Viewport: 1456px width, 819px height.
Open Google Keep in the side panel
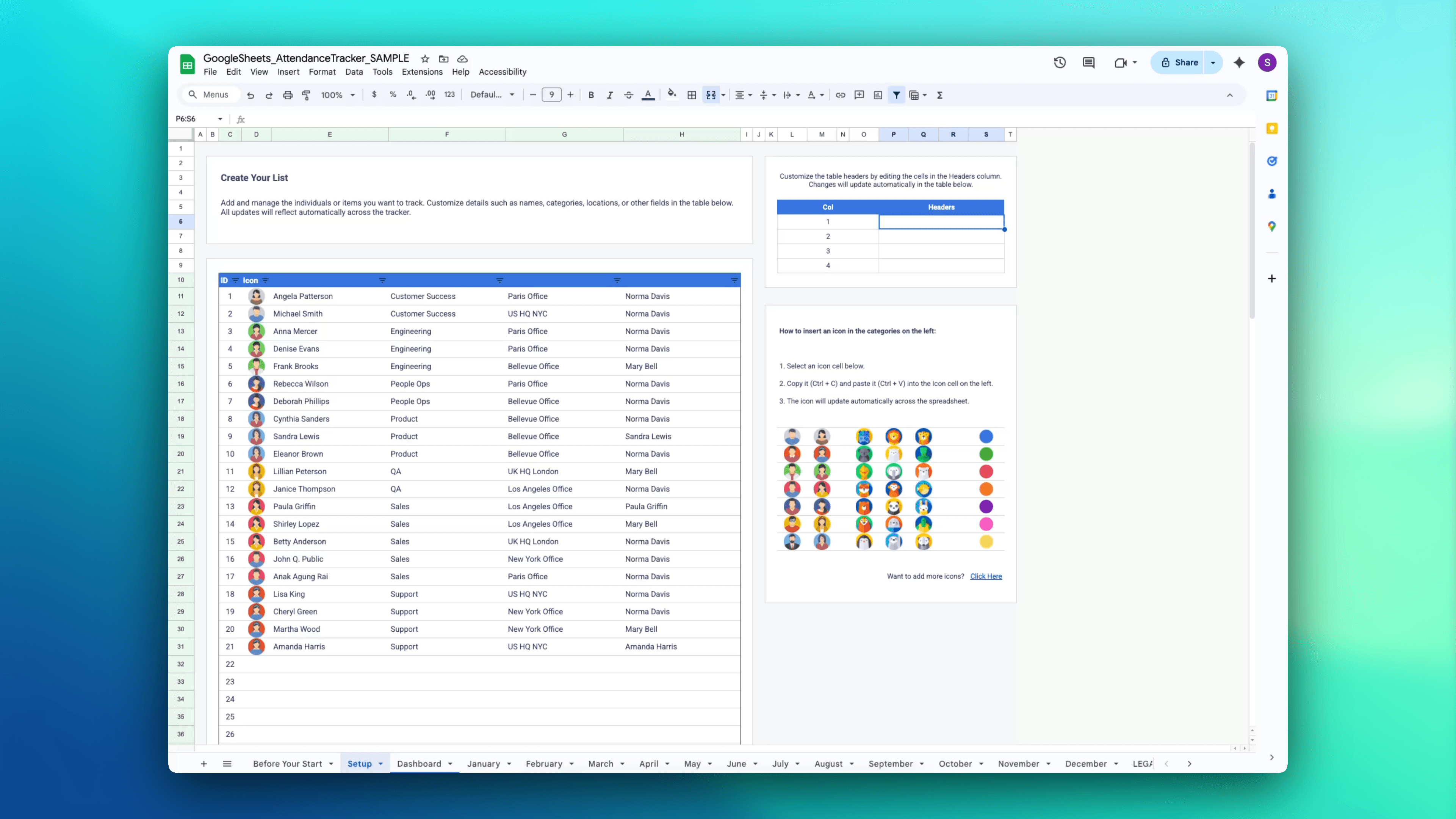(1272, 128)
